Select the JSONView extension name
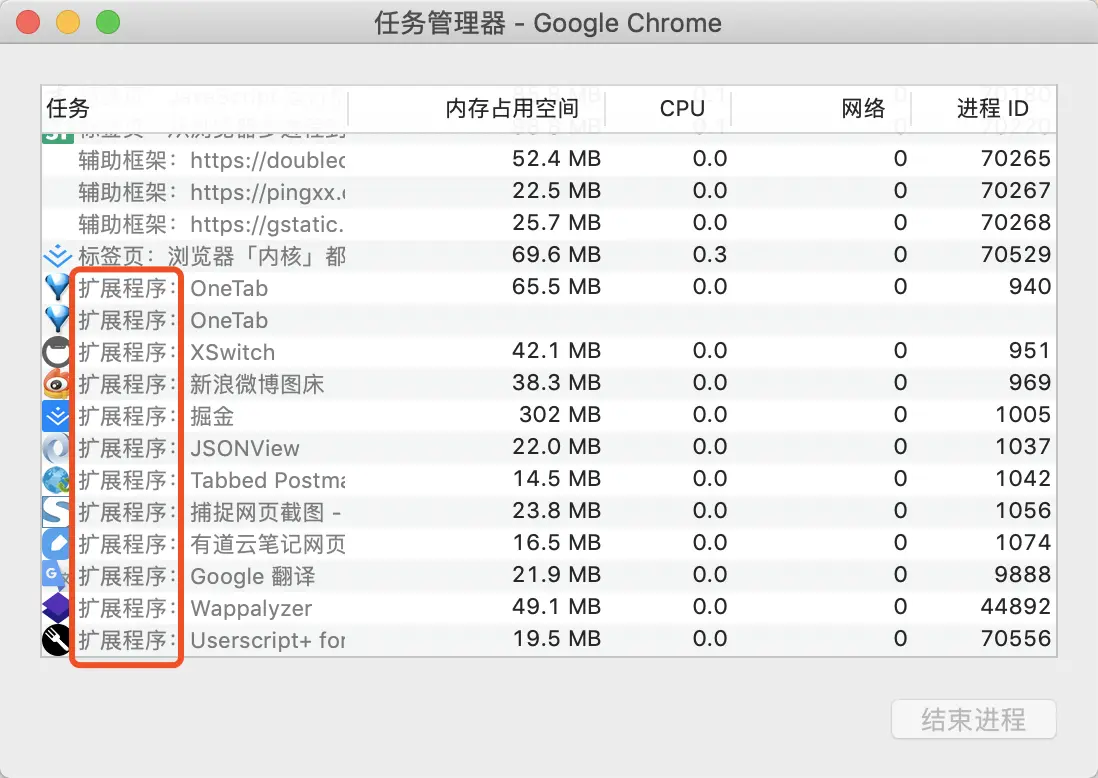This screenshot has height=778, width=1098. tap(245, 448)
